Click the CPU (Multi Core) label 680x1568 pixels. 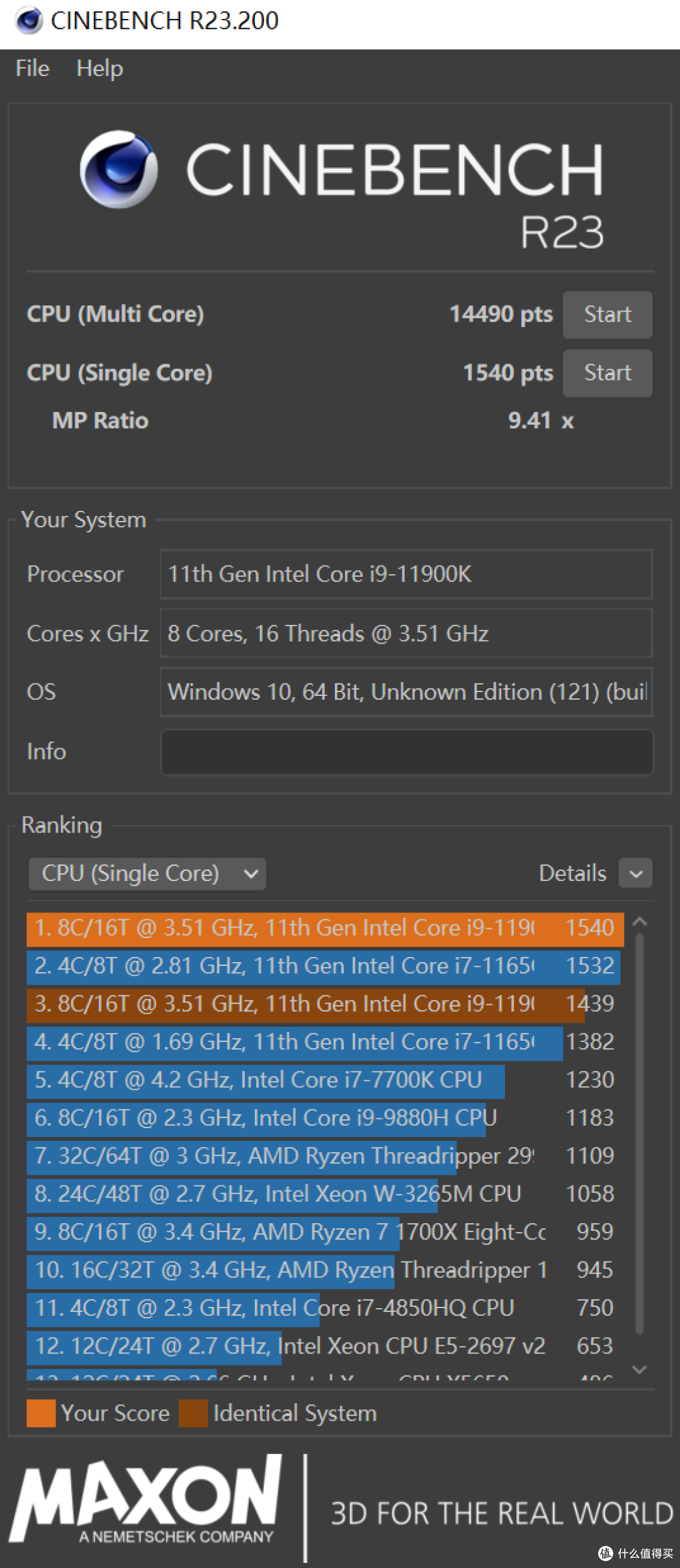[x=115, y=314]
